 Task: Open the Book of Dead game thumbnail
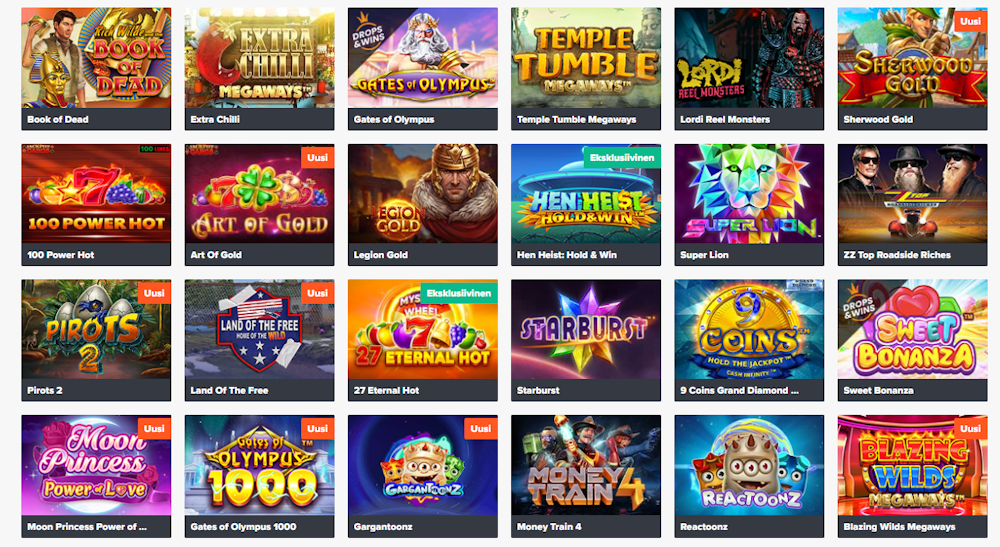[x=96, y=58]
